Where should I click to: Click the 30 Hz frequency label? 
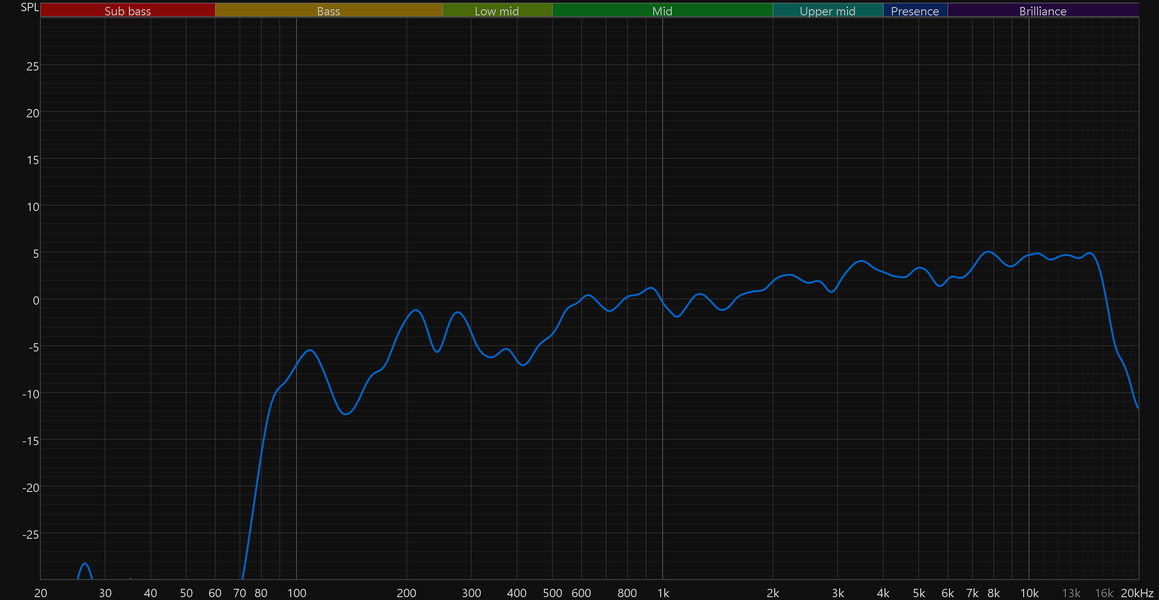click(105, 593)
